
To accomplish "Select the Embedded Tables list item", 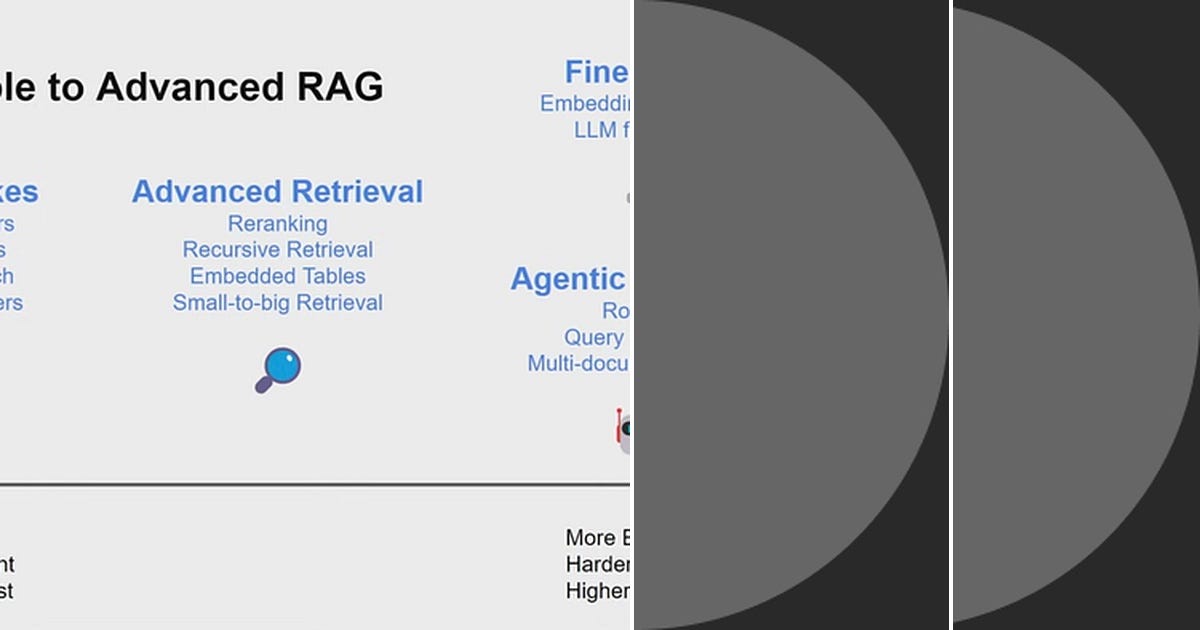I will [x=277, y=276].
